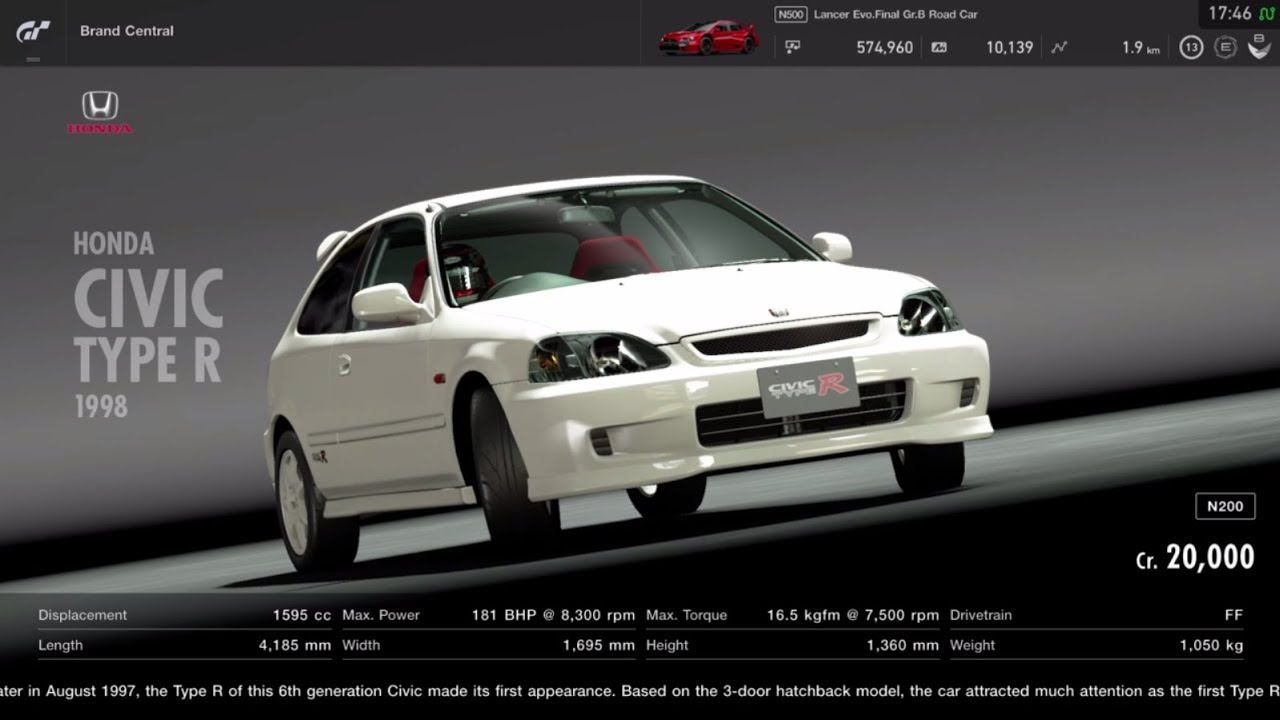
Task: Click the HONDA manufacturer title text
Action: click(x=113, y=243)
